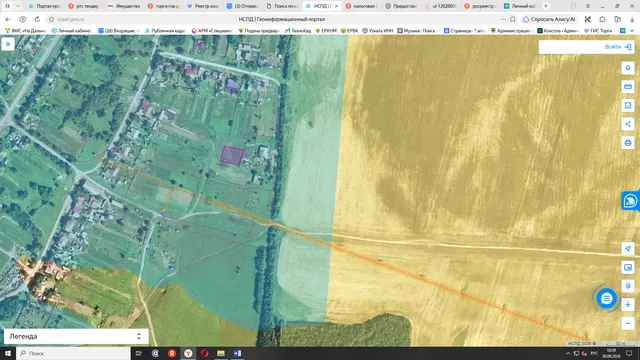Print the map using printer icon

tap(628, 143)
